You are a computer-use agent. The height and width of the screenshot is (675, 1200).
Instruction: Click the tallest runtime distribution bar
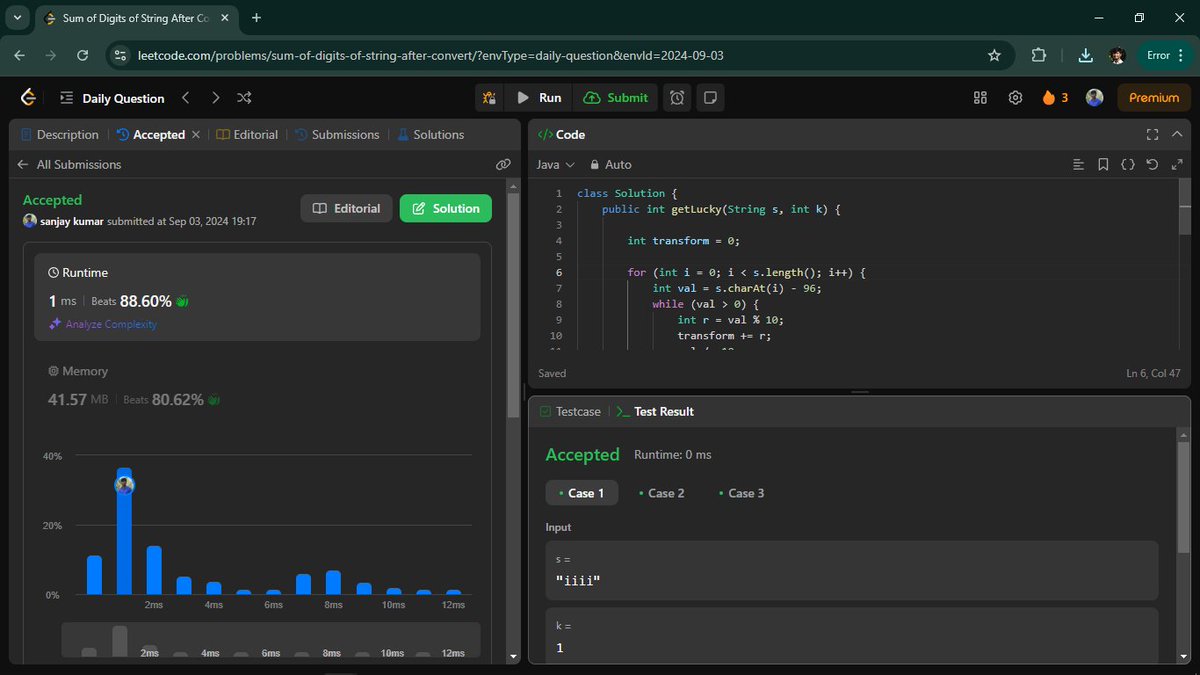pos(124,531)
